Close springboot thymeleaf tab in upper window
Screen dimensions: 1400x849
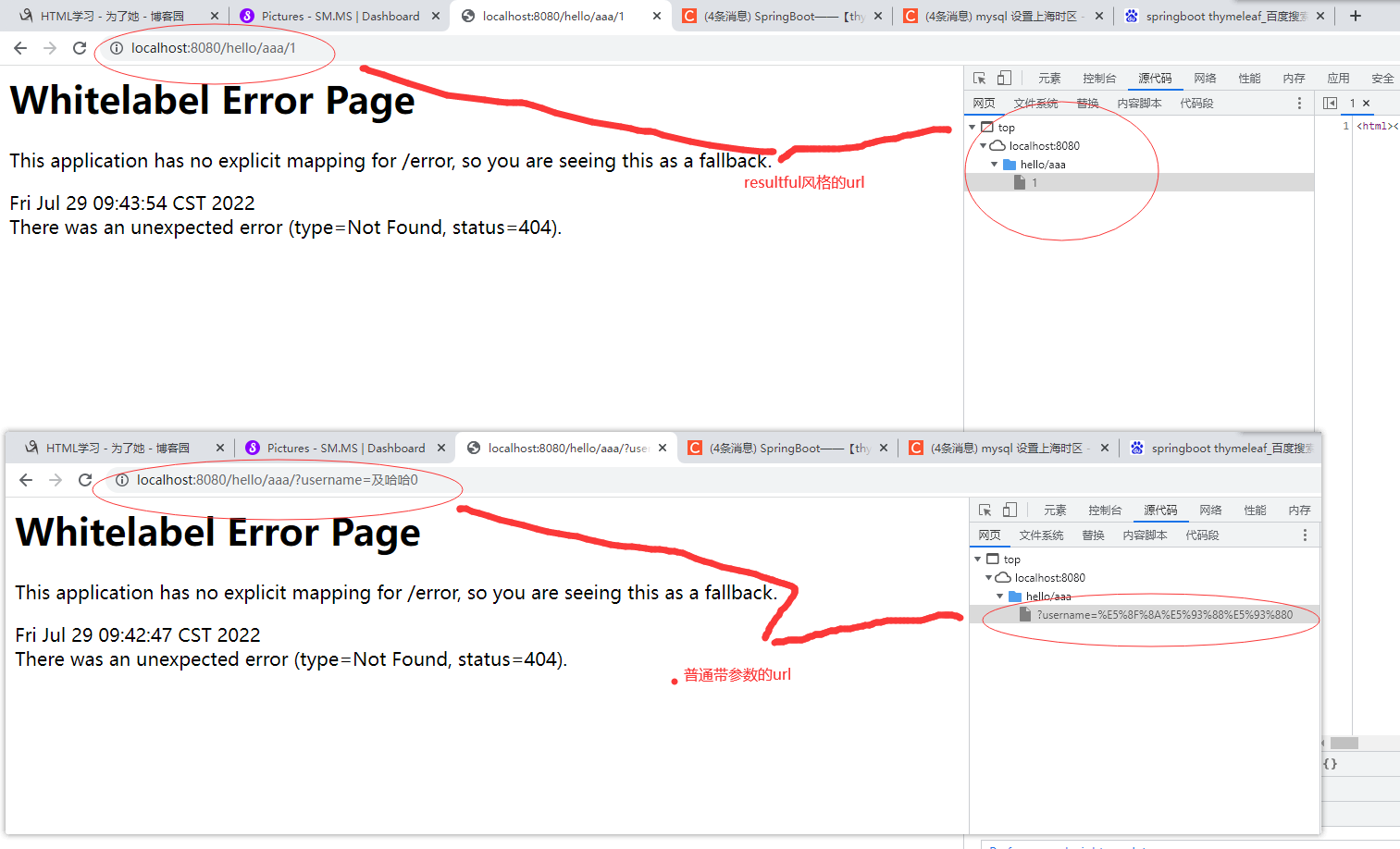click(x=1320, y=16)
